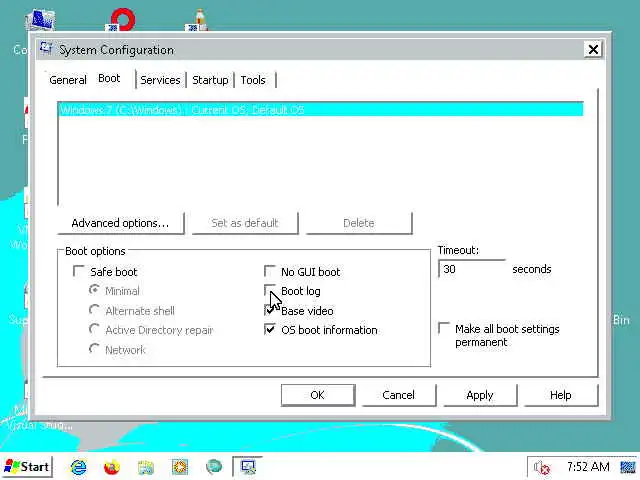This screenshot has height=480, width=640.
Task: Select the System Configuration taskbar button
Action: pos(247,467)
